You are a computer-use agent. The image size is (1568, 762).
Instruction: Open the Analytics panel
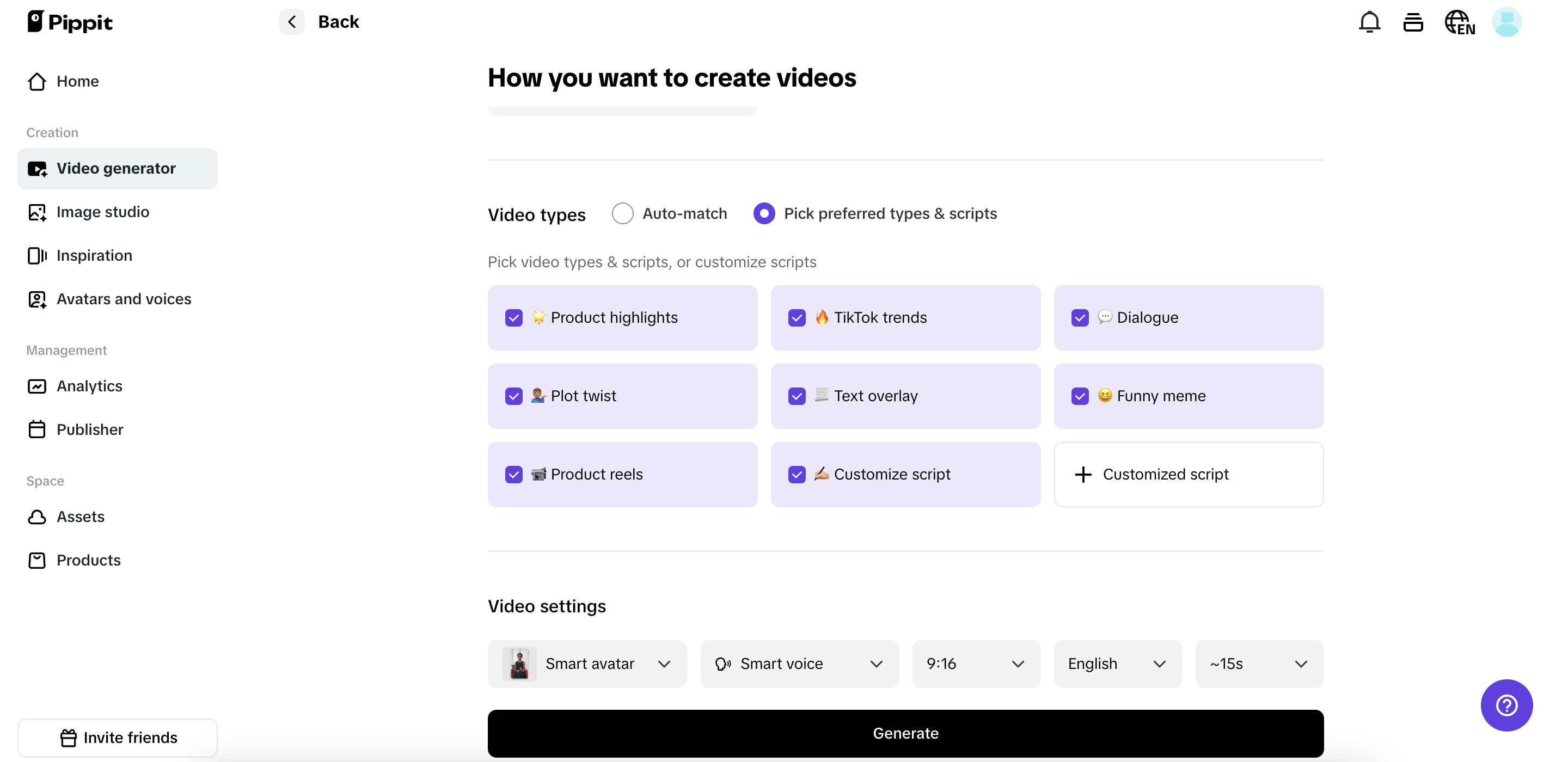89,386
